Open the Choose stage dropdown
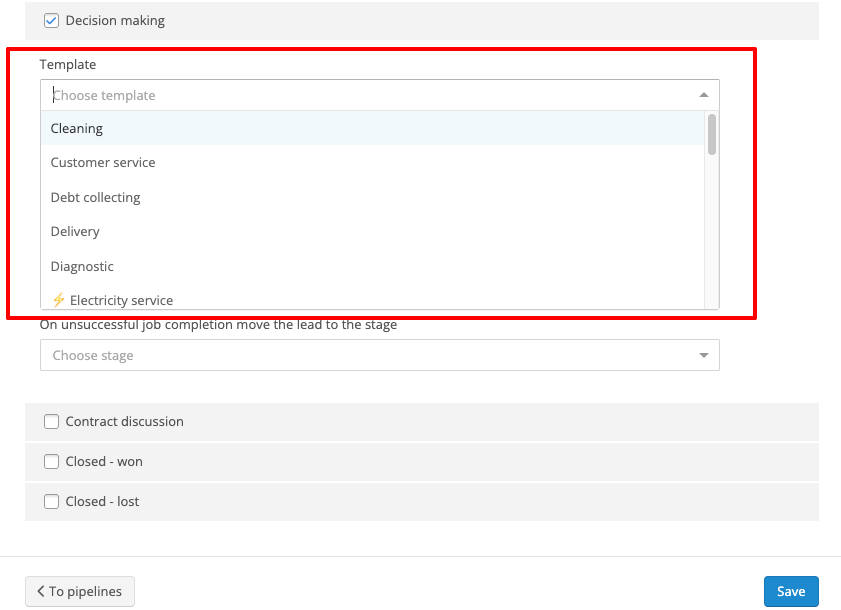 tap(380, 355)
